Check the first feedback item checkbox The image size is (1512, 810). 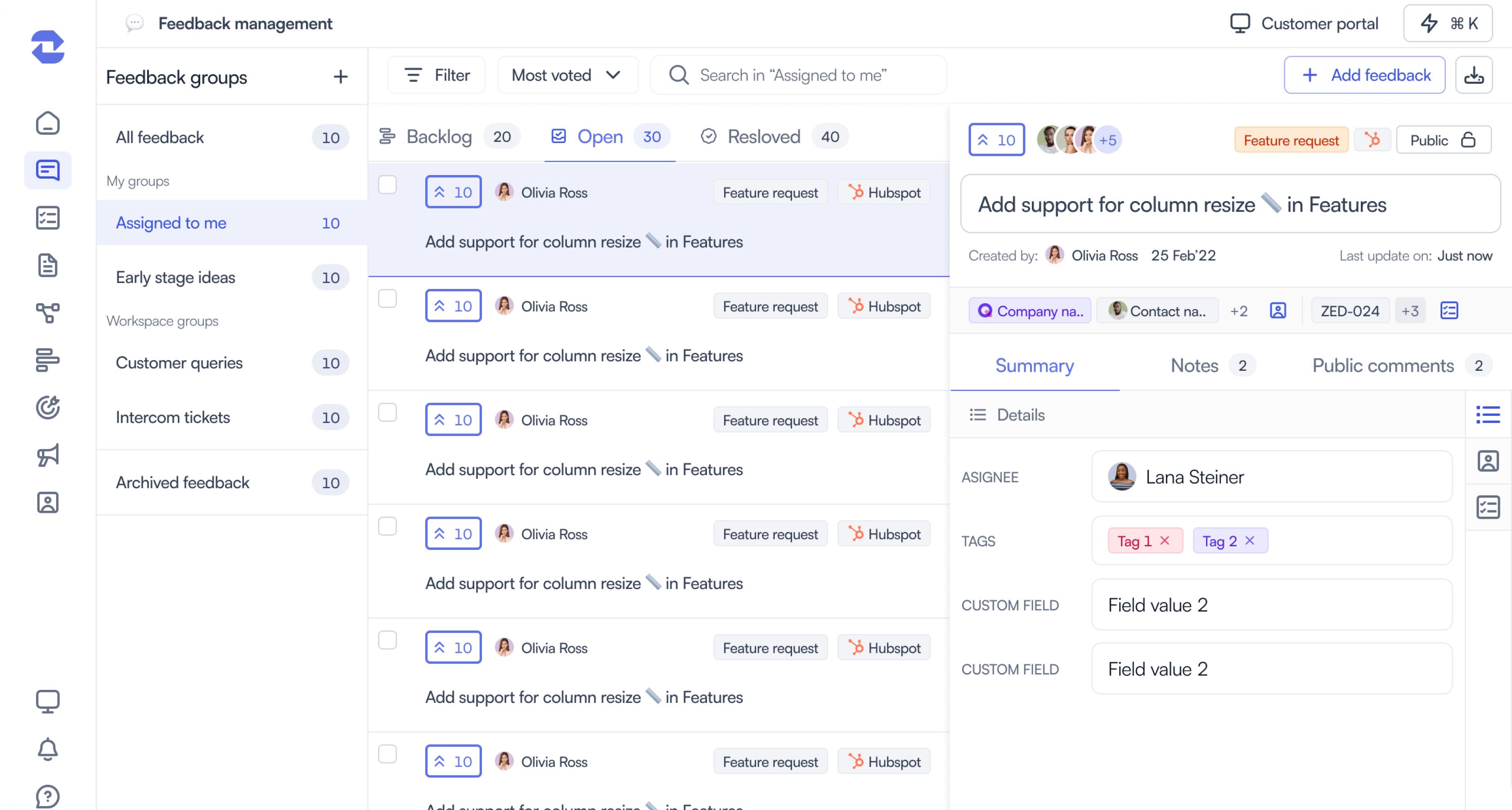[x=387, y=185]
